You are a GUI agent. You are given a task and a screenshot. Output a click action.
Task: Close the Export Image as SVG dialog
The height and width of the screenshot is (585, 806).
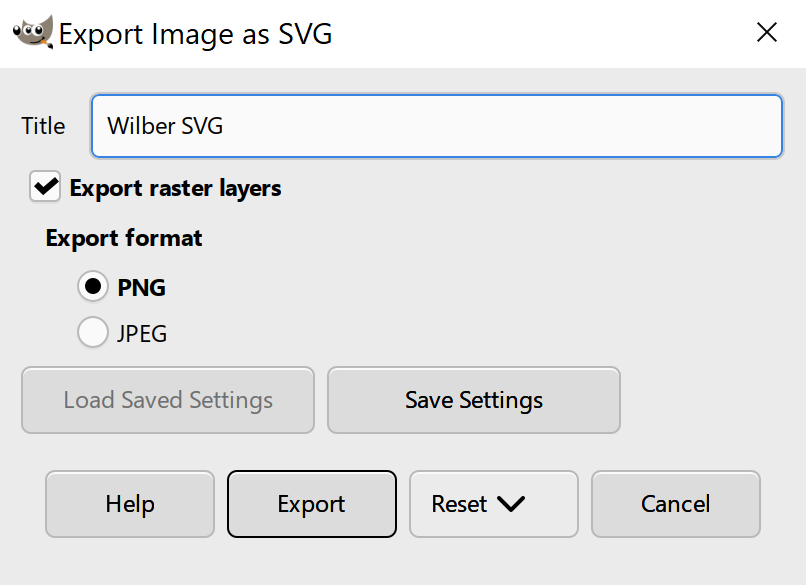[x=766, y=33]
